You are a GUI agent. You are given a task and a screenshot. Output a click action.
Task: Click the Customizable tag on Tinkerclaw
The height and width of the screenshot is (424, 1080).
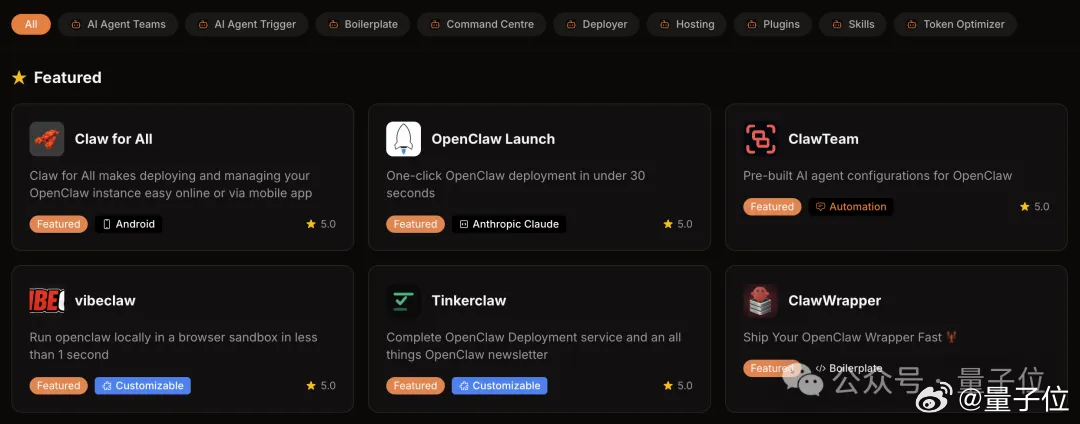pyautogui.click(x=499, y=385)
